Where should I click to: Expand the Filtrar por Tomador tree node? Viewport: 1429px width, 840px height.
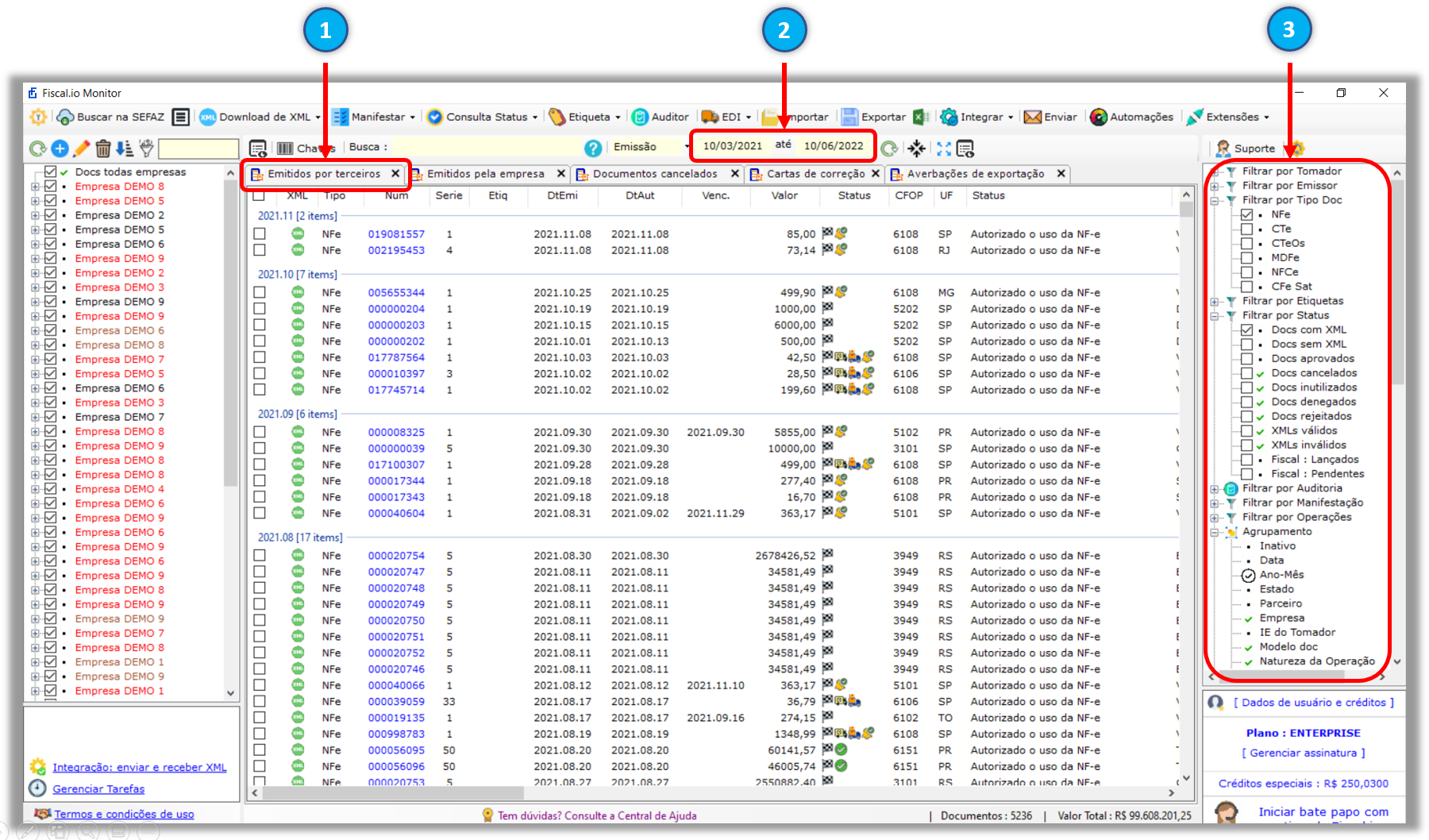[x=1215, y=171]
